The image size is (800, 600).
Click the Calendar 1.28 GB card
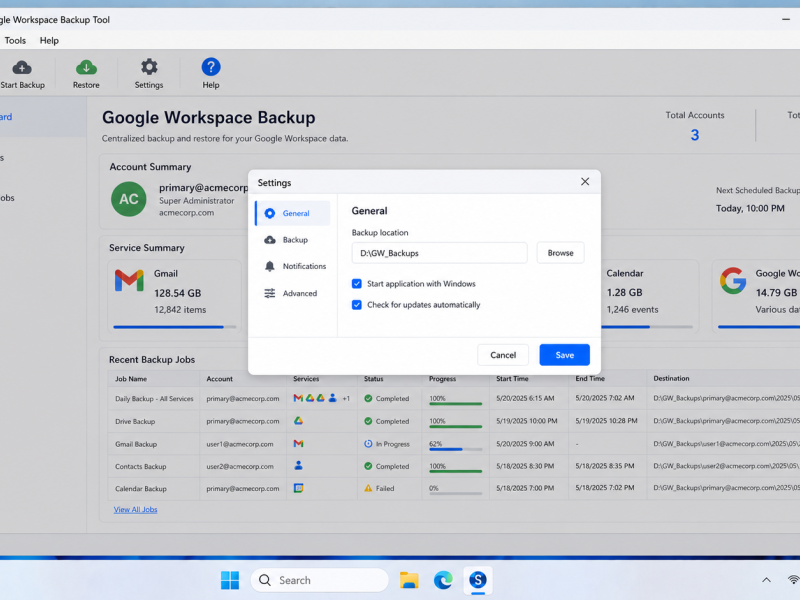click(x=648, y=296)
